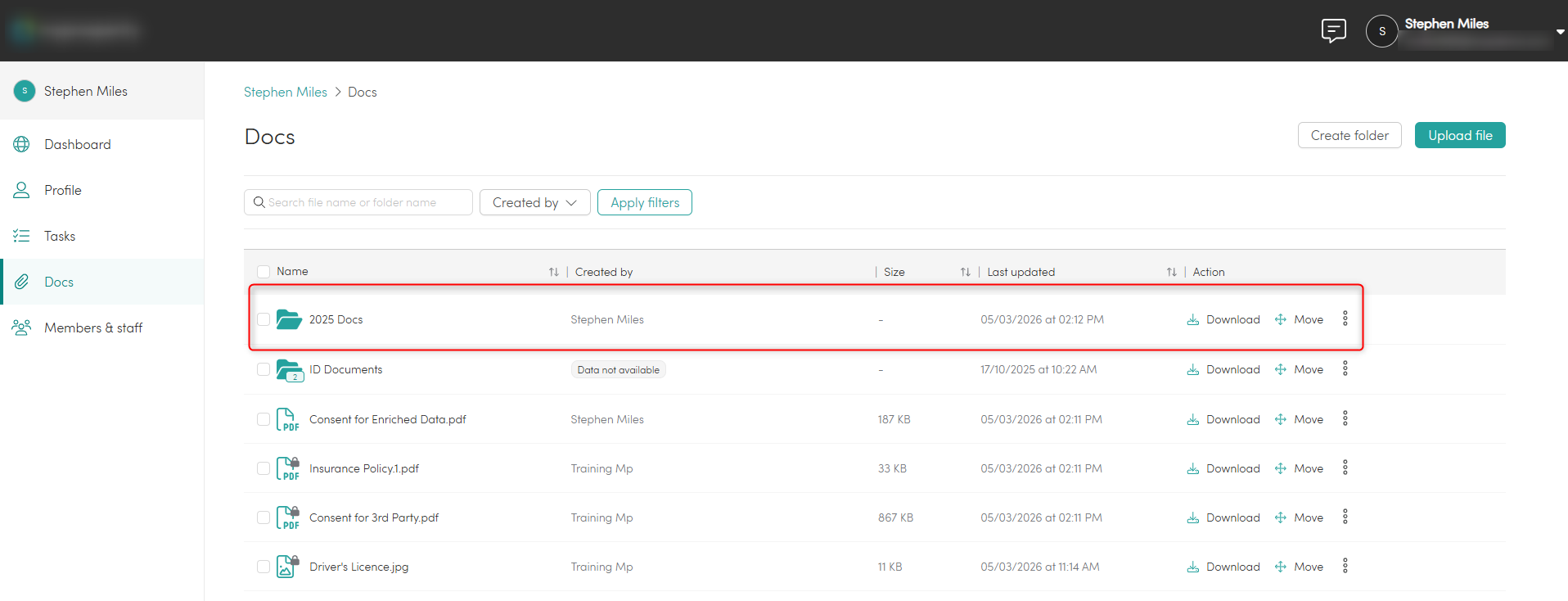Click the 187 KB size value
Viewport: 1568px width, 601px height.
[x=894, y=419]
